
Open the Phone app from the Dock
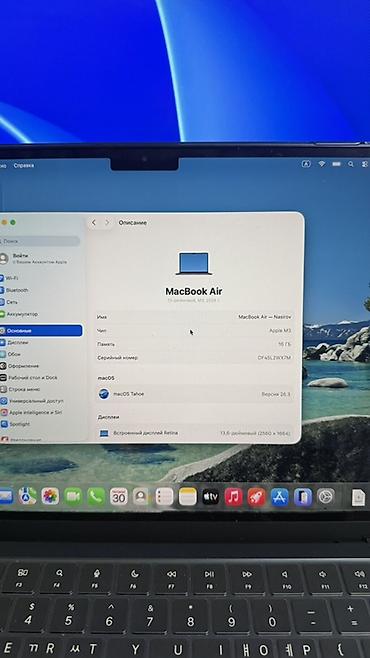(x=96, y=497)
